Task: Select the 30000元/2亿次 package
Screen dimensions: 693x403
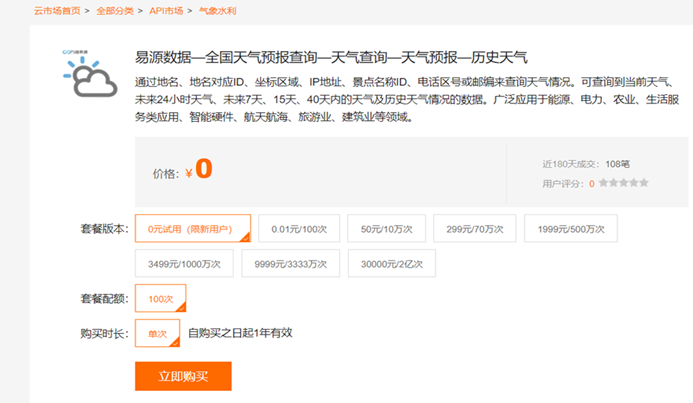Action: [392, 263]
